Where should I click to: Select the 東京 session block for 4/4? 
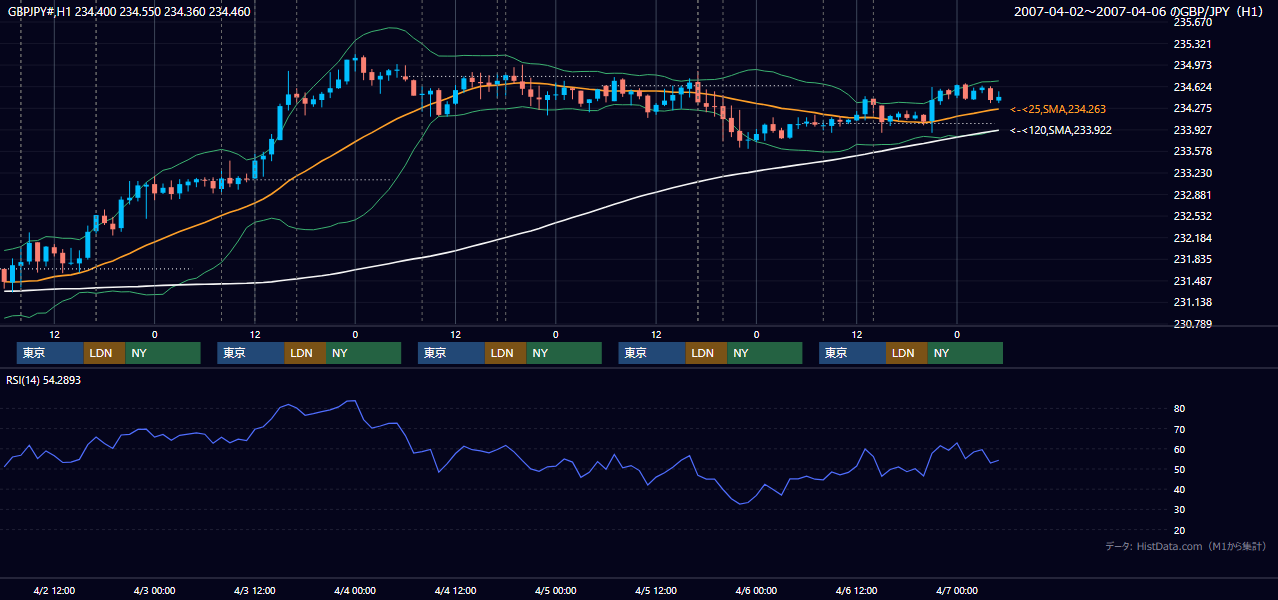coord(451,353)
